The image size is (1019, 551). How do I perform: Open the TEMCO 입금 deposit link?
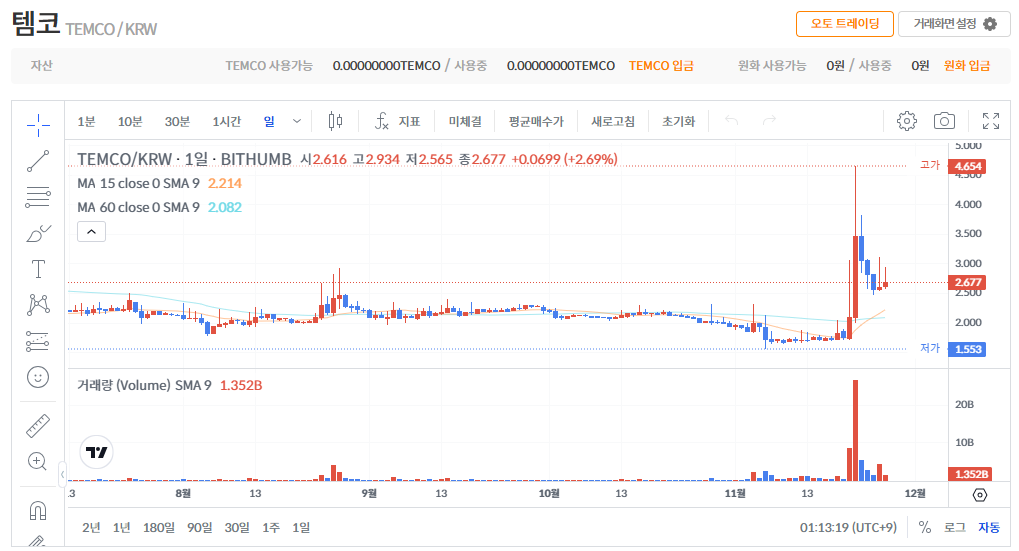pos(661,66)
